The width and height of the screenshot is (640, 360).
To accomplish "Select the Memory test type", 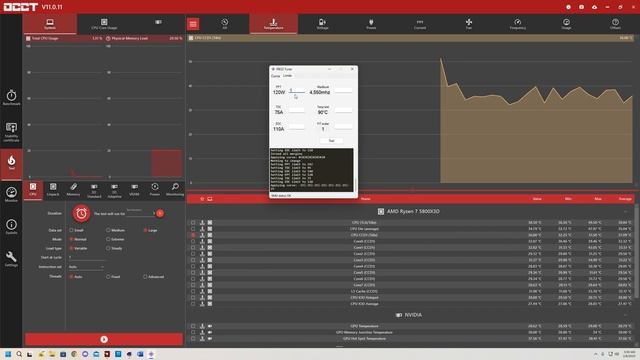I will (x=73, y=190).
